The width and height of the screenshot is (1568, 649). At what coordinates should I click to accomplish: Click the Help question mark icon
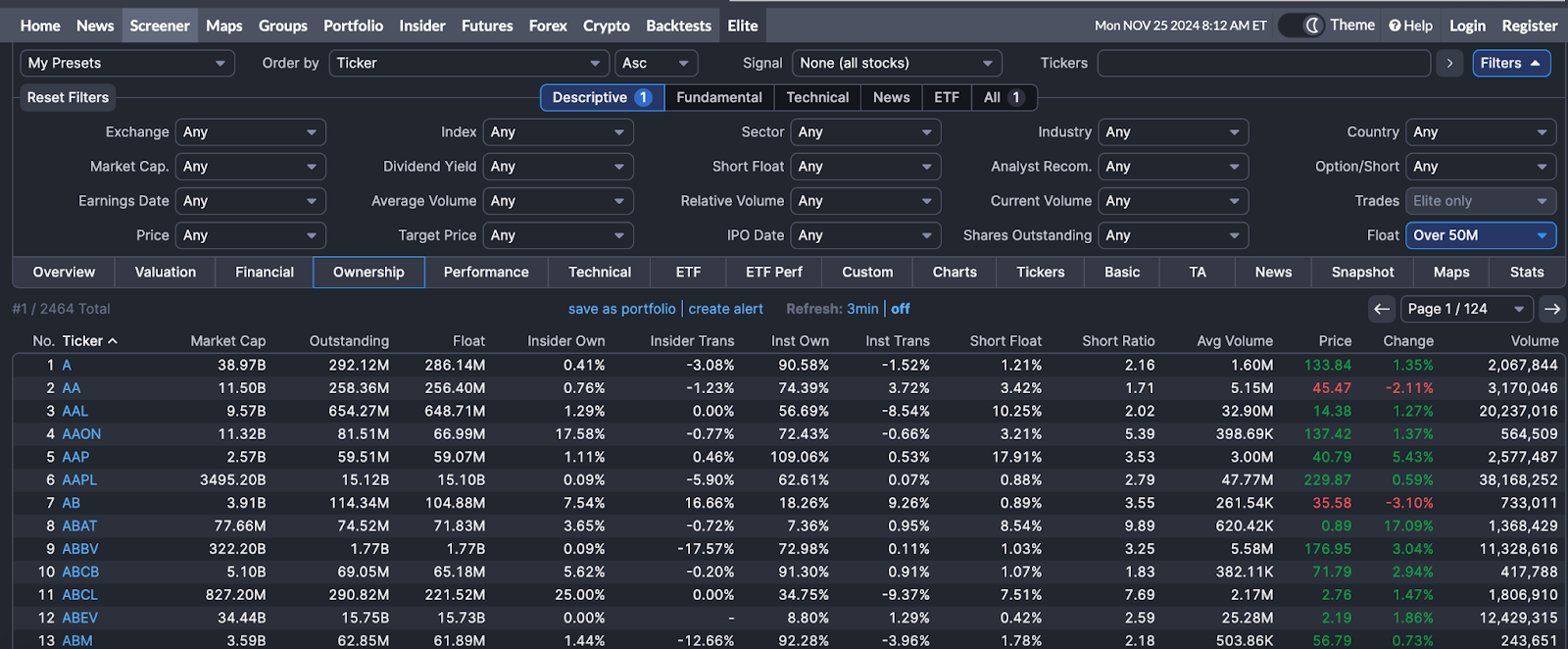1395,25
